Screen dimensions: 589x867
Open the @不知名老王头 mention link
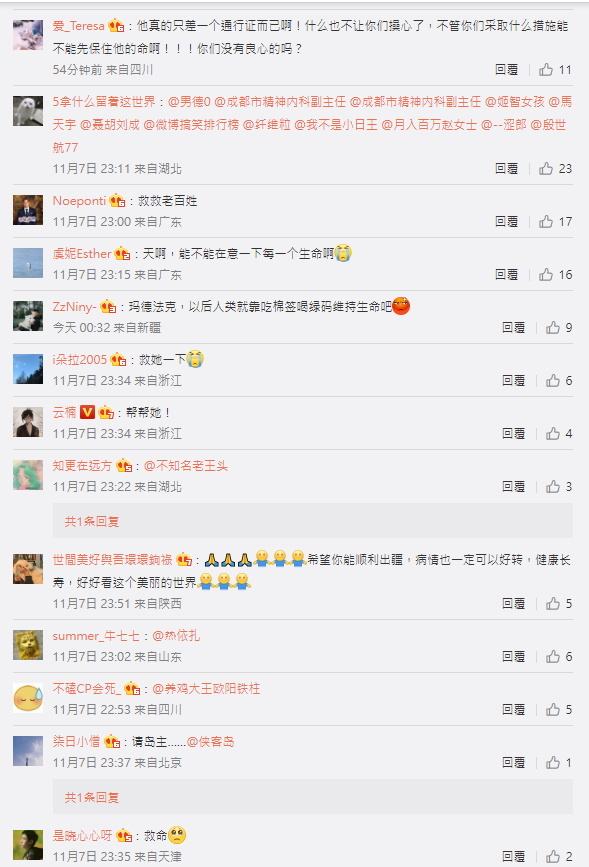186,466
